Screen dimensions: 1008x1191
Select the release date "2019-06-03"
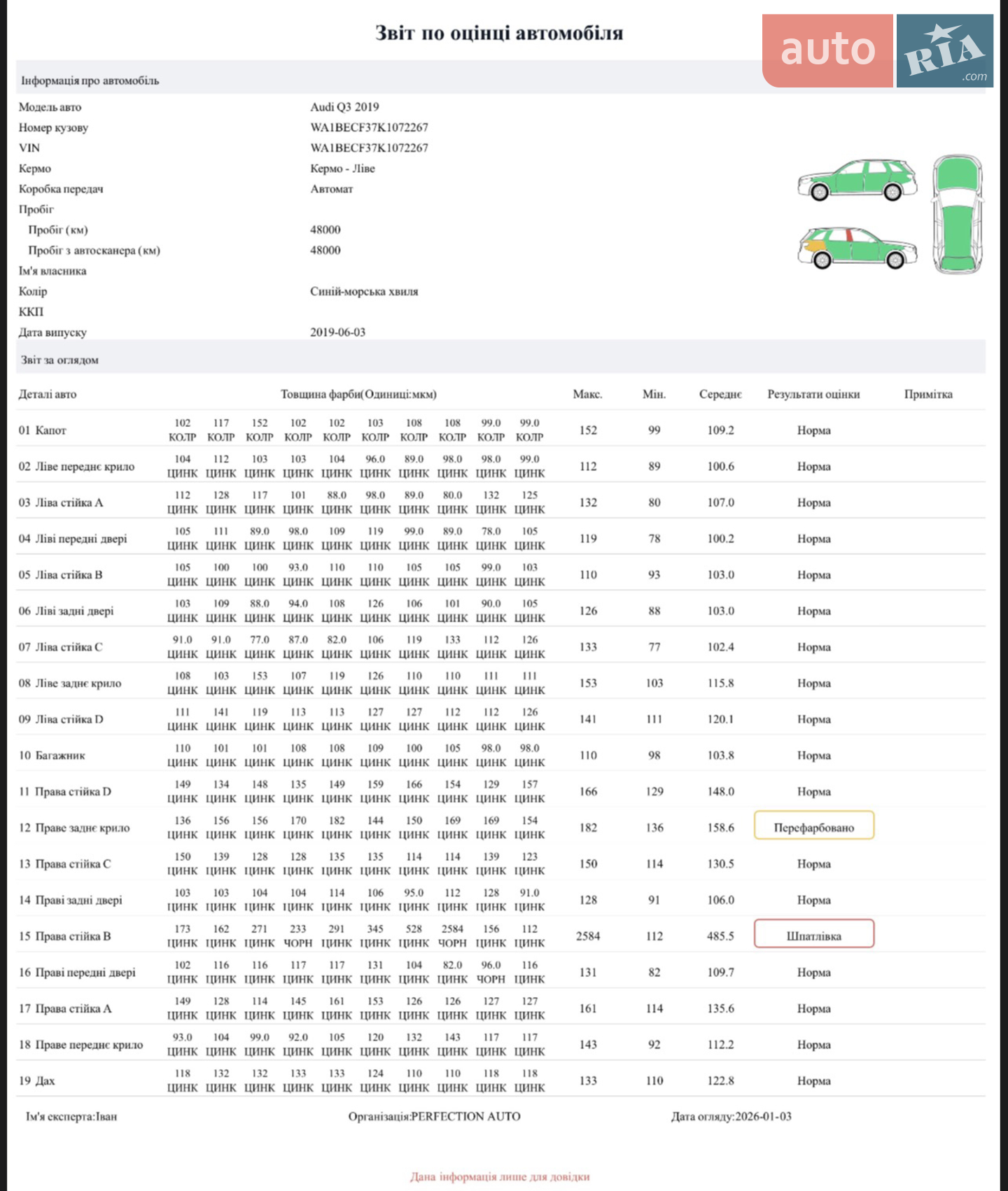pos(337,332)
